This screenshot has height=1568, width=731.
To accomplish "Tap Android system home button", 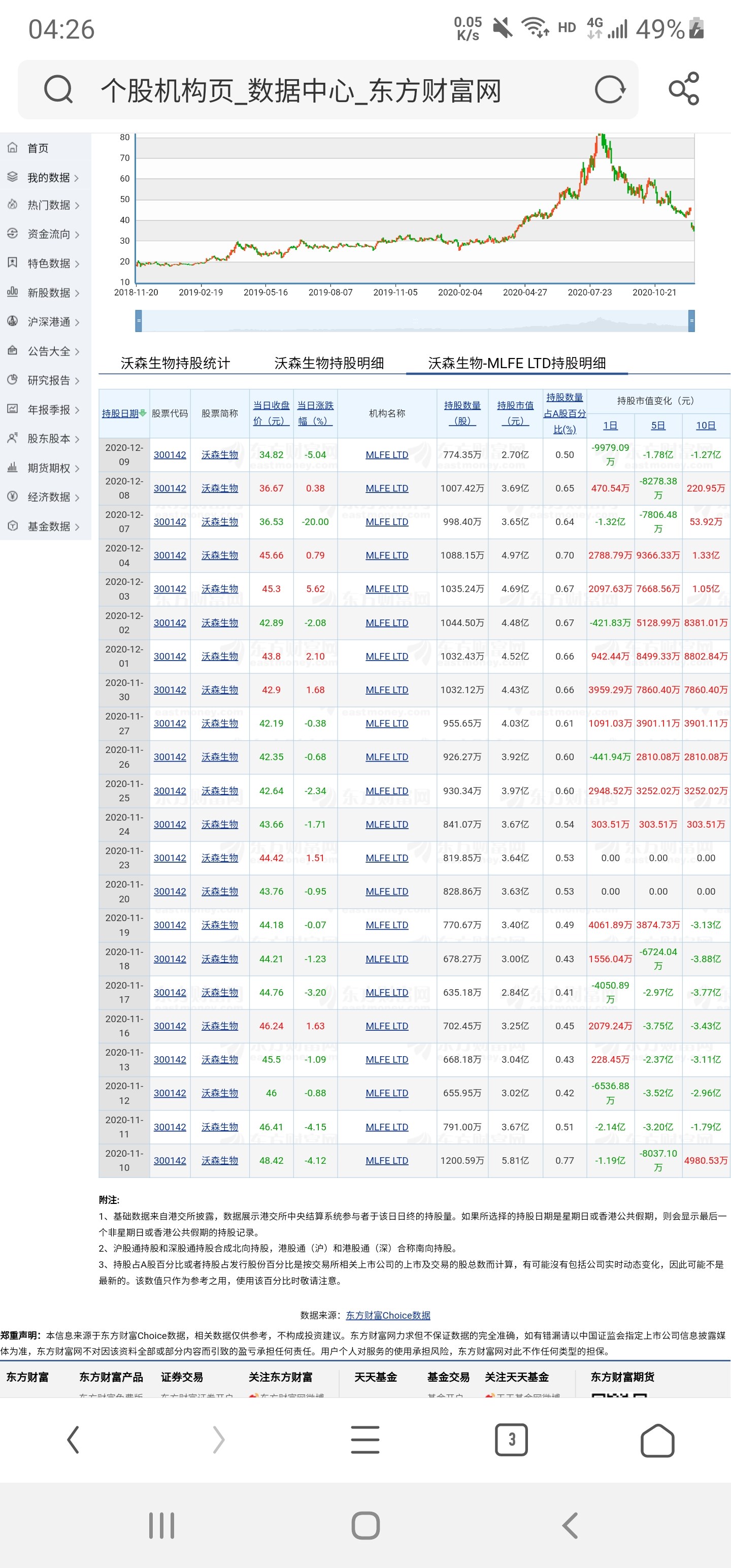I will 365,1525.
